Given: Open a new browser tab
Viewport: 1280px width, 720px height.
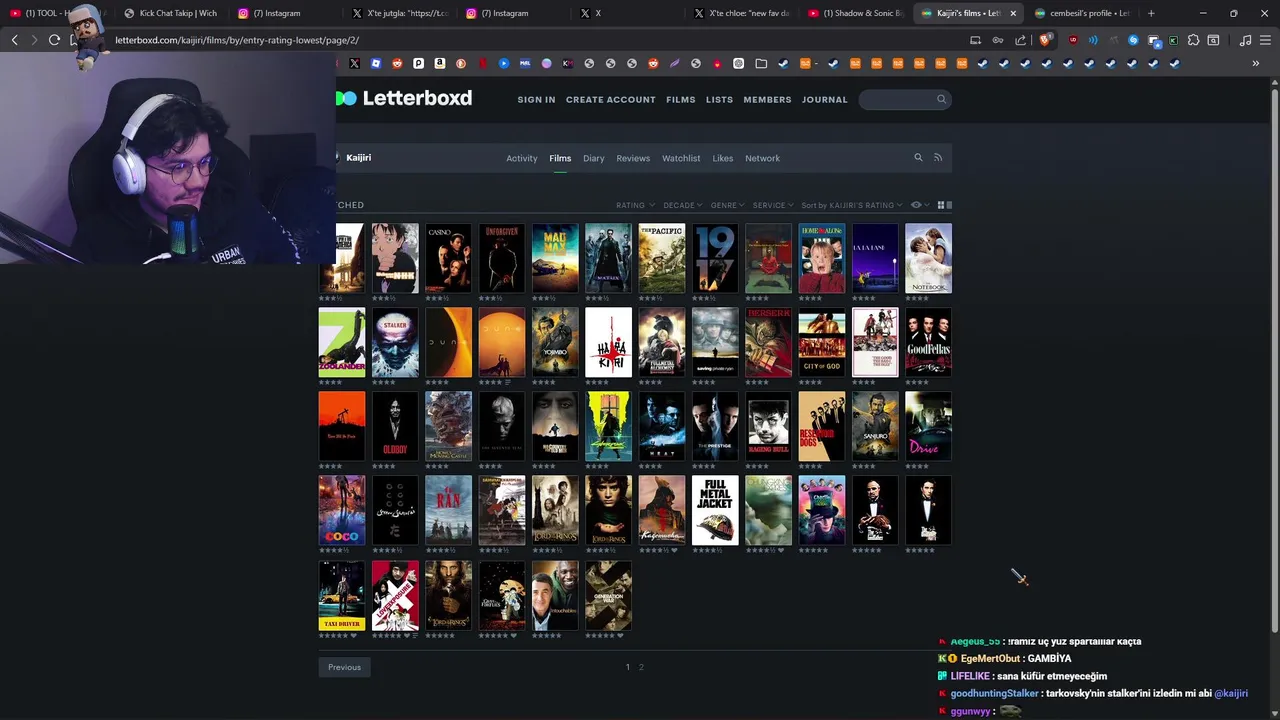Looking at the screenshot, I should pyautogui.click(x=1151, y=13).
